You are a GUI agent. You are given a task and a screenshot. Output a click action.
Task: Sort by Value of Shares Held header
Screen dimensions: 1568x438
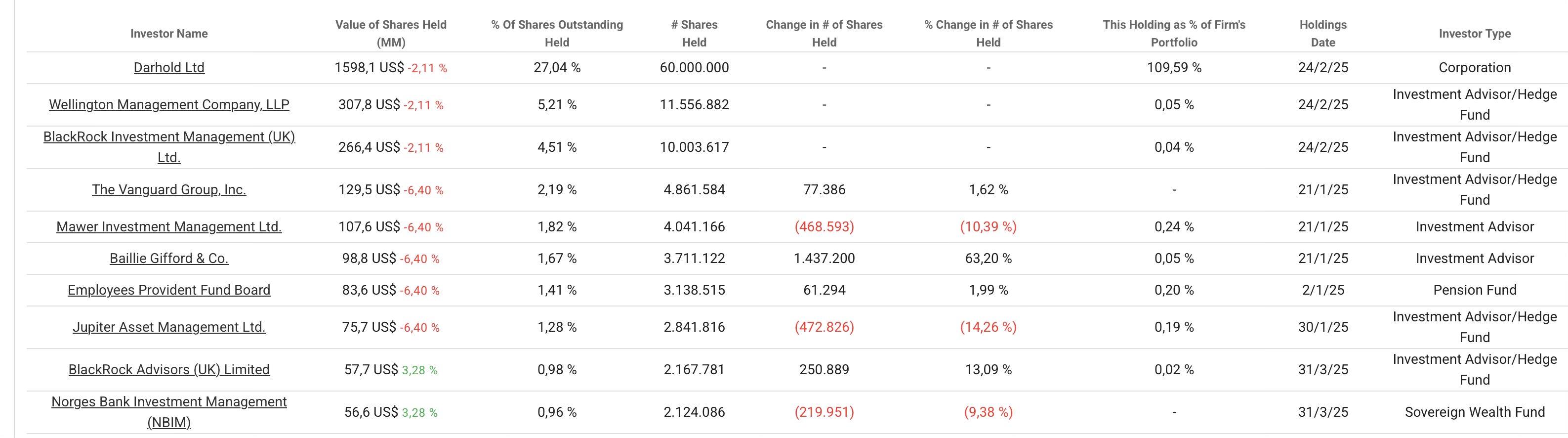pyautogui.click(x=391, y=34)
